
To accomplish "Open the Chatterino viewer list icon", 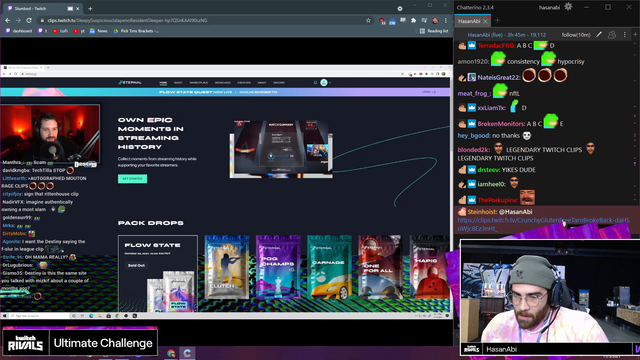I will [x=611, y=35].
